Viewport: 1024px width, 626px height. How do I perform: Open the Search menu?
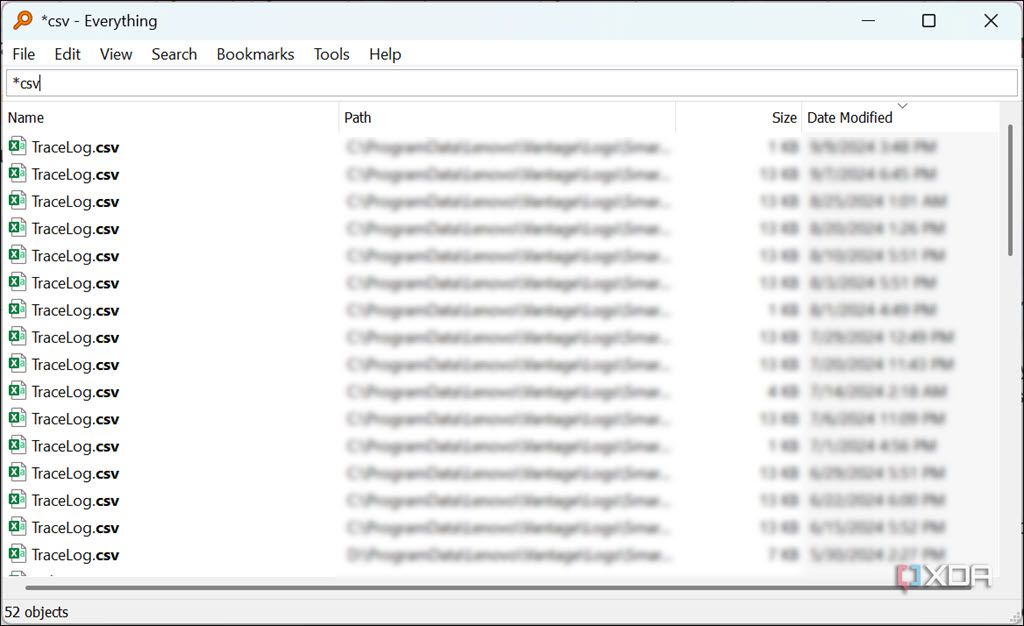[174, 54]
